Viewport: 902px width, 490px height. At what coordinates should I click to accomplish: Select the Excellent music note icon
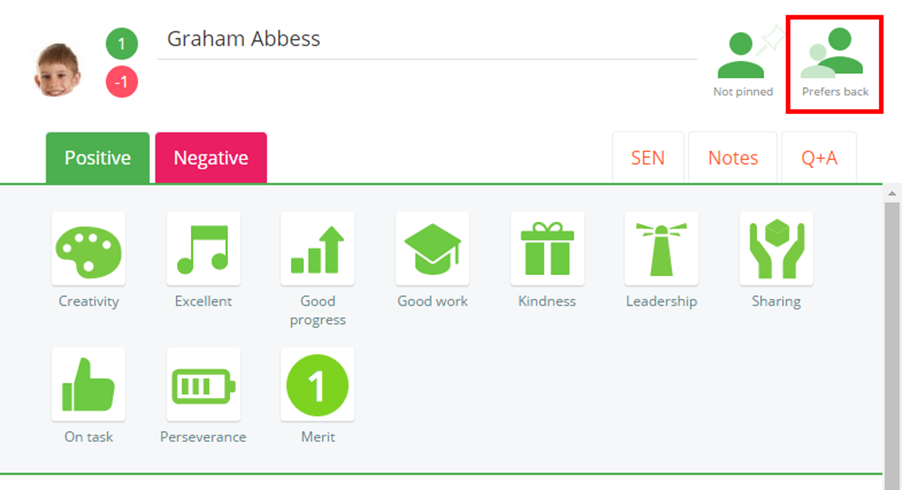(x=203, y=249)
